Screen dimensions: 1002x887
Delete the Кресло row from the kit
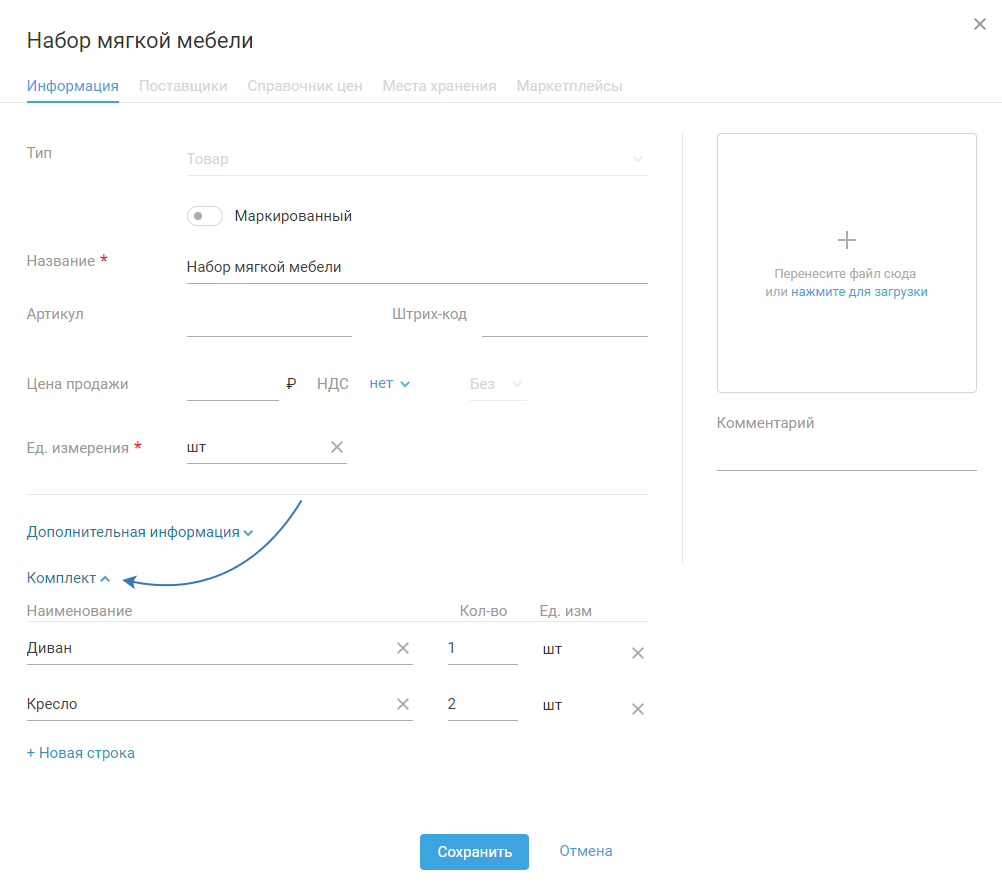click(638, 709)
